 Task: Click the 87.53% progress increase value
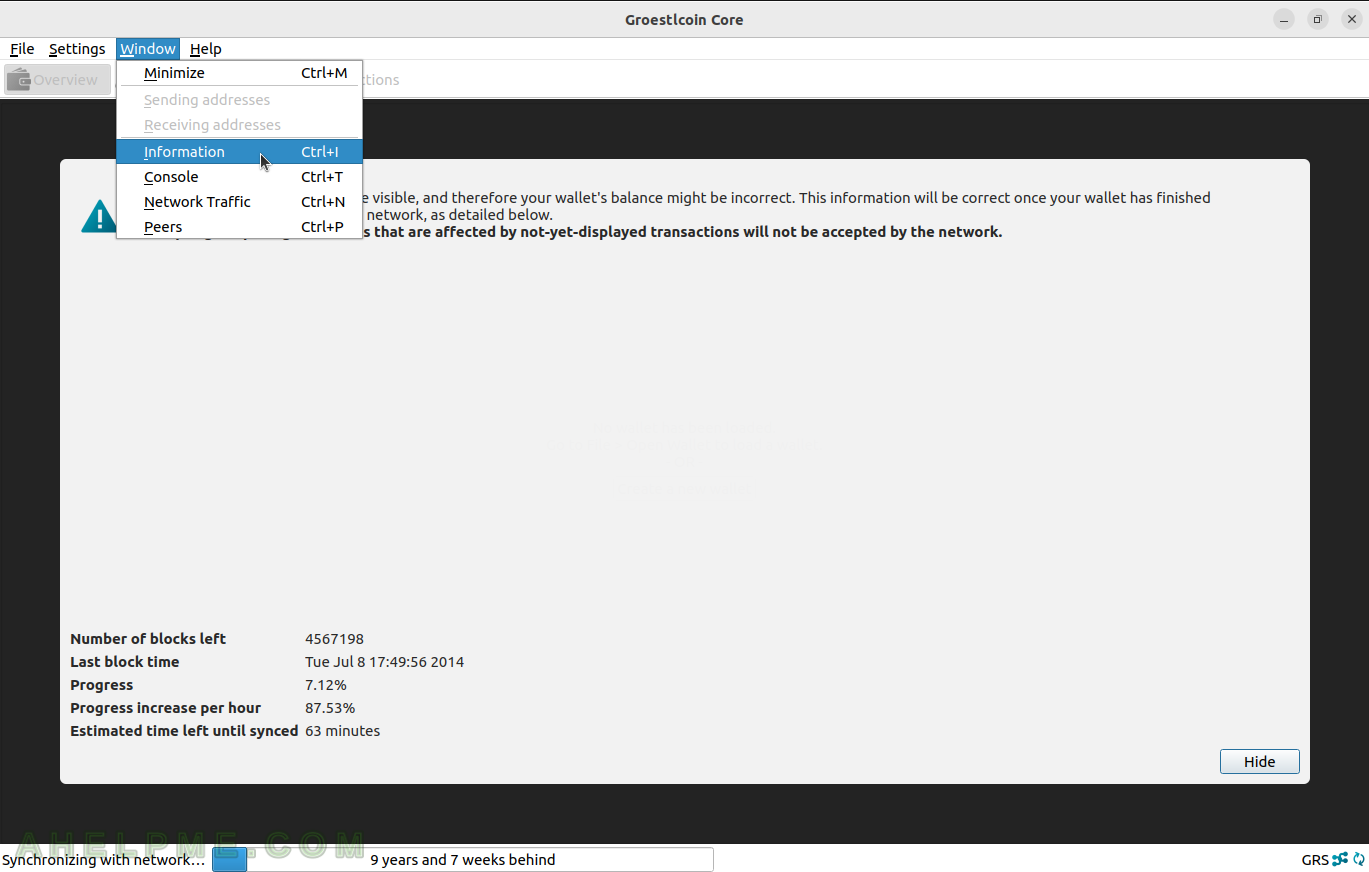pos(330,708)
